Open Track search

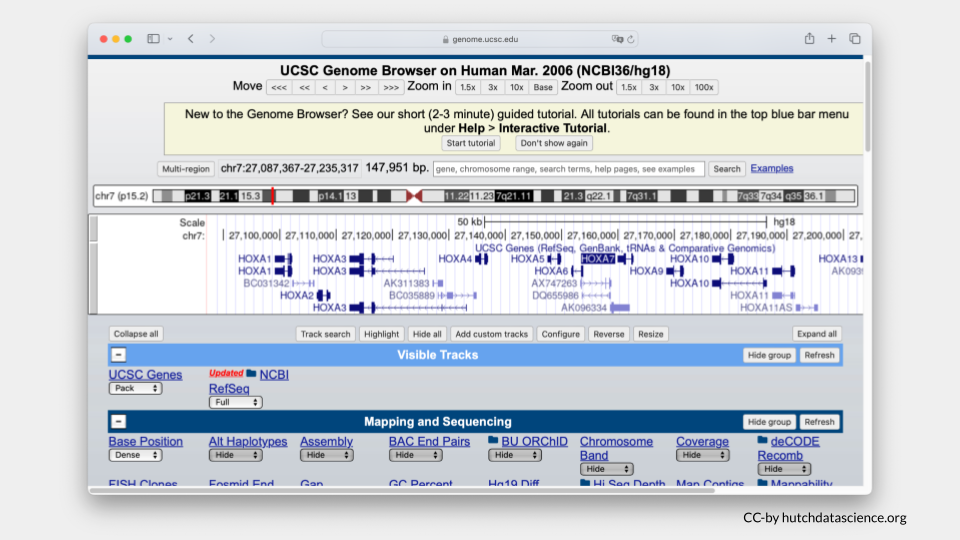[x=325, y=334]
